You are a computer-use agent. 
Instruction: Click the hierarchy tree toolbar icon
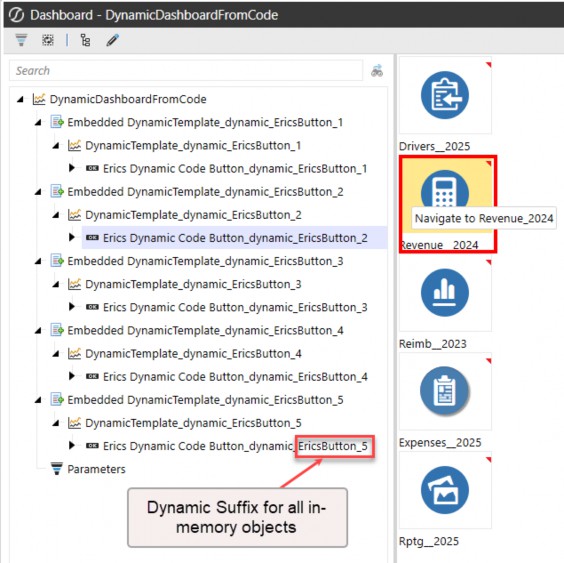click(85, 40)
